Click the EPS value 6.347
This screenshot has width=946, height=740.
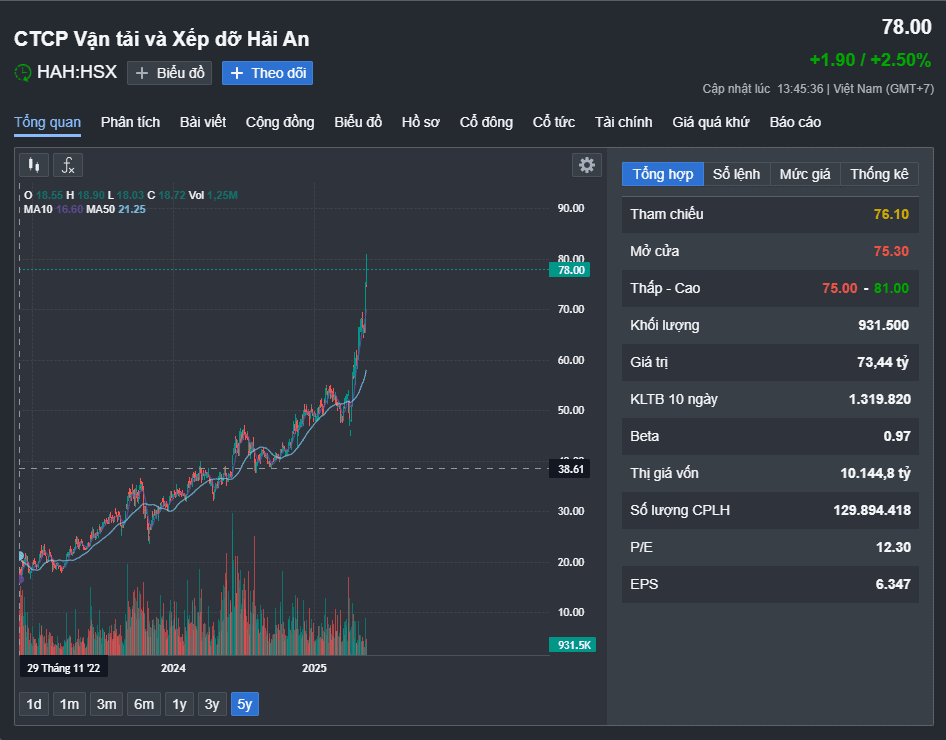893,584
